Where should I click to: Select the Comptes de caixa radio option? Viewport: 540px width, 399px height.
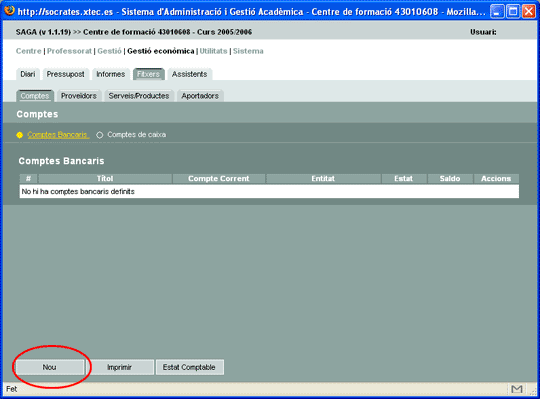[100, 135]
